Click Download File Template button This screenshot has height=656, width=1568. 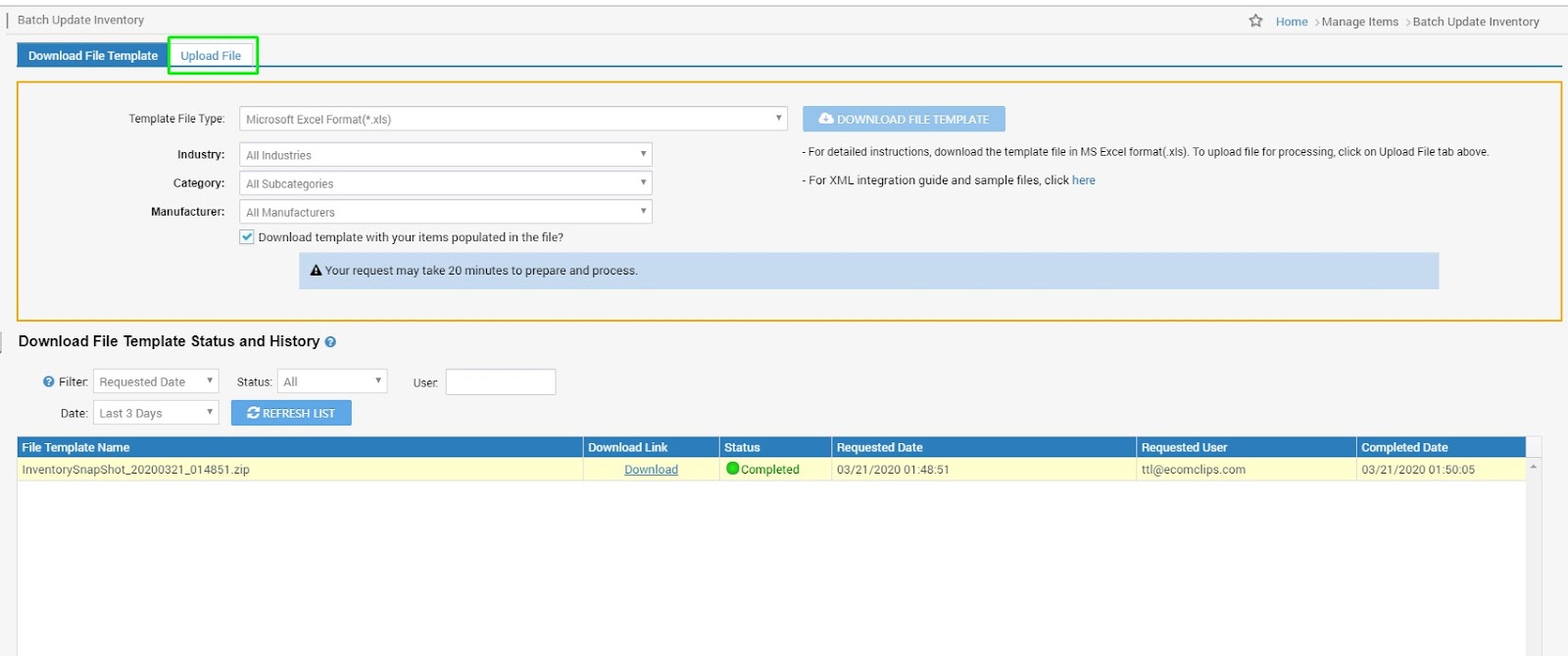point(904,119)
